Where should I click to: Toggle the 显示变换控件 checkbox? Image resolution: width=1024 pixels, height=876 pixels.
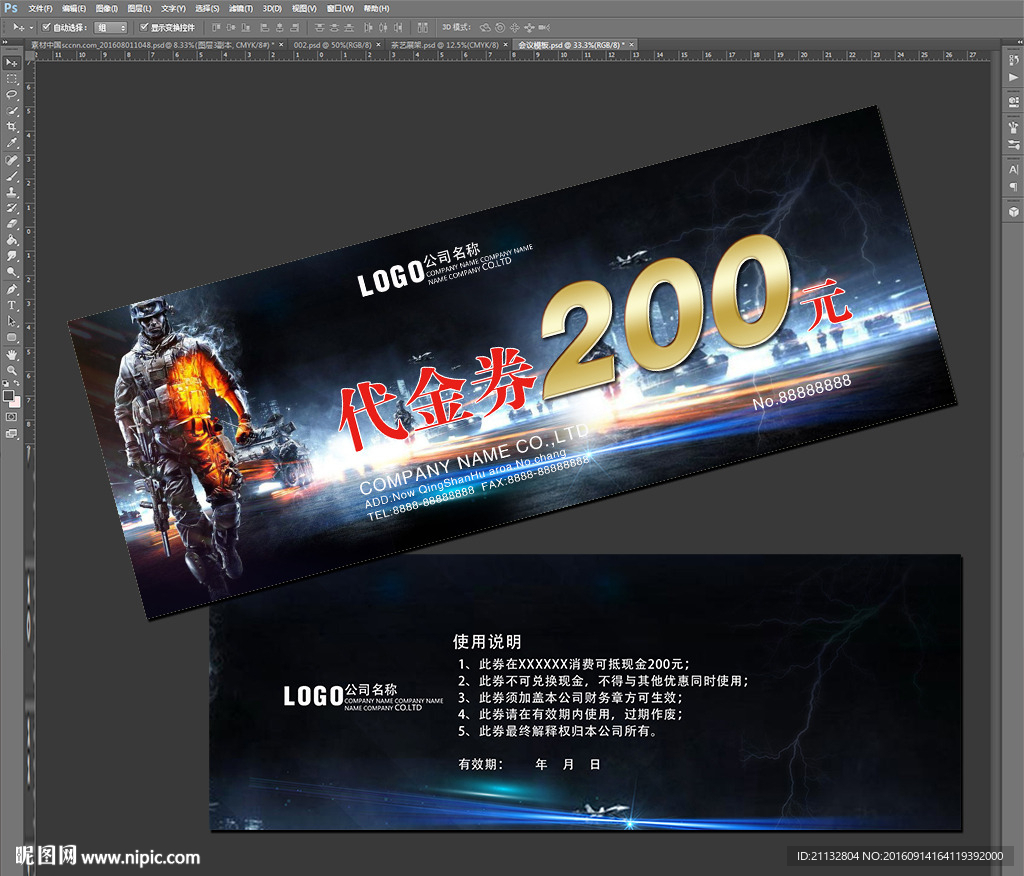pos(144,27)
